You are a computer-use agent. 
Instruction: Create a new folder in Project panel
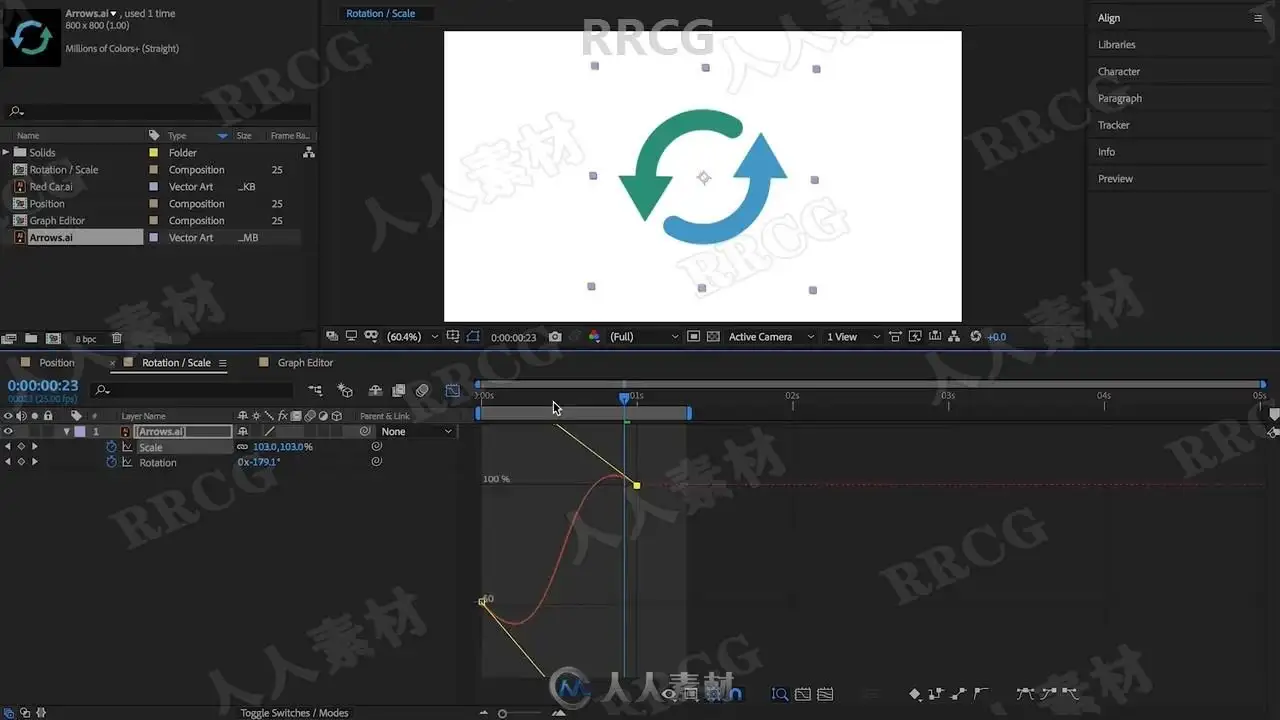31,339
